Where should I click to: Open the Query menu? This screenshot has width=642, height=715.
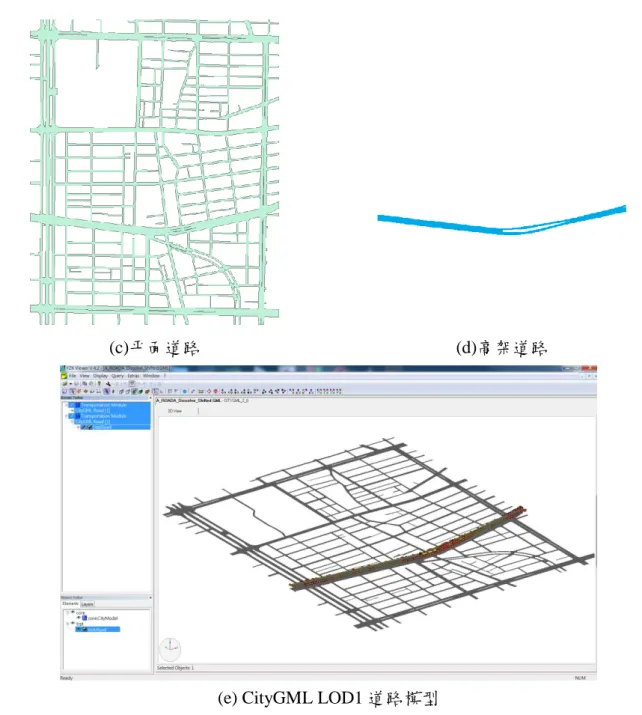tap(118, 376)
